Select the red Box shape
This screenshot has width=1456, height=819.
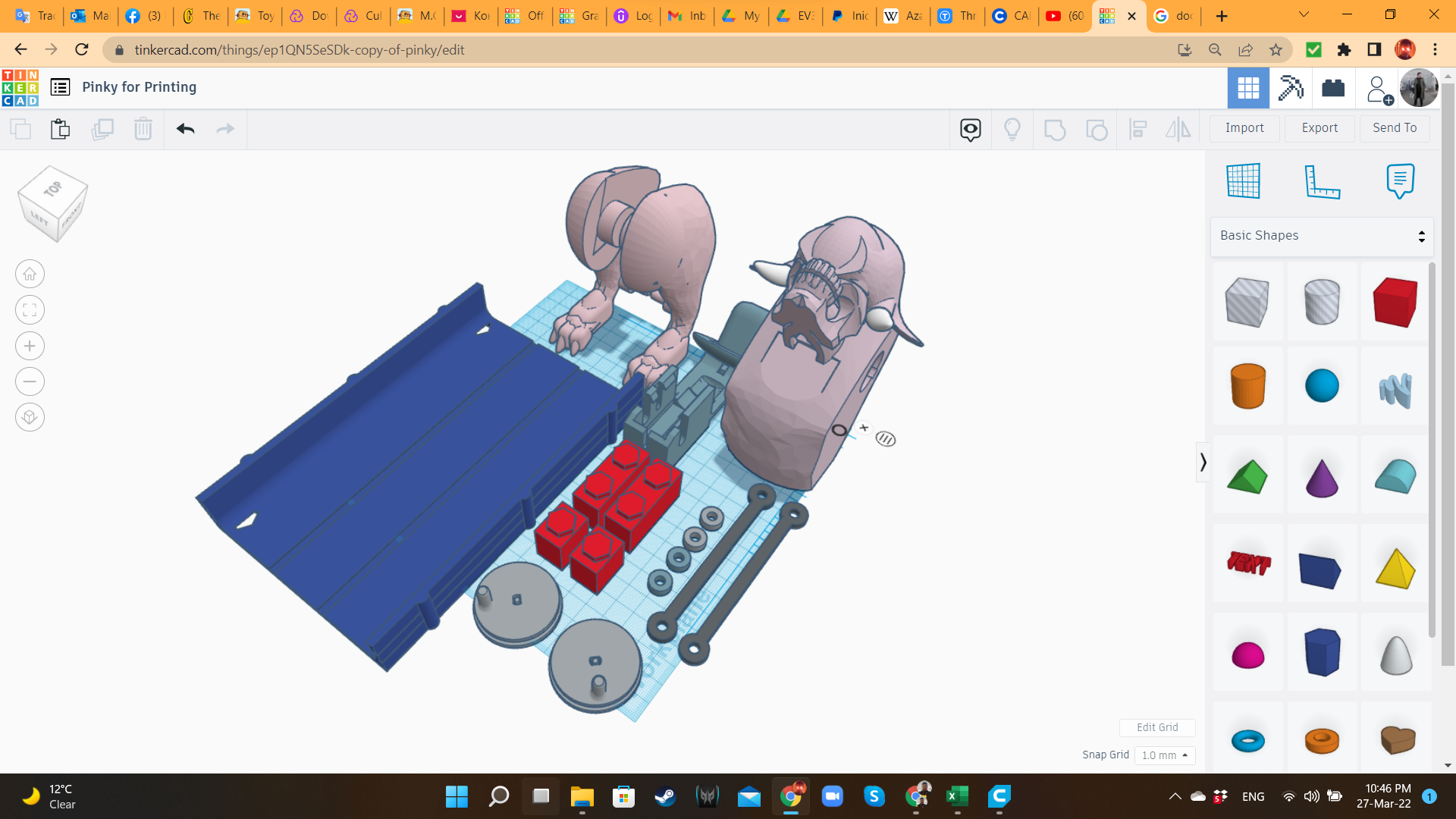pyautogui.click(x=1395, y=302)
